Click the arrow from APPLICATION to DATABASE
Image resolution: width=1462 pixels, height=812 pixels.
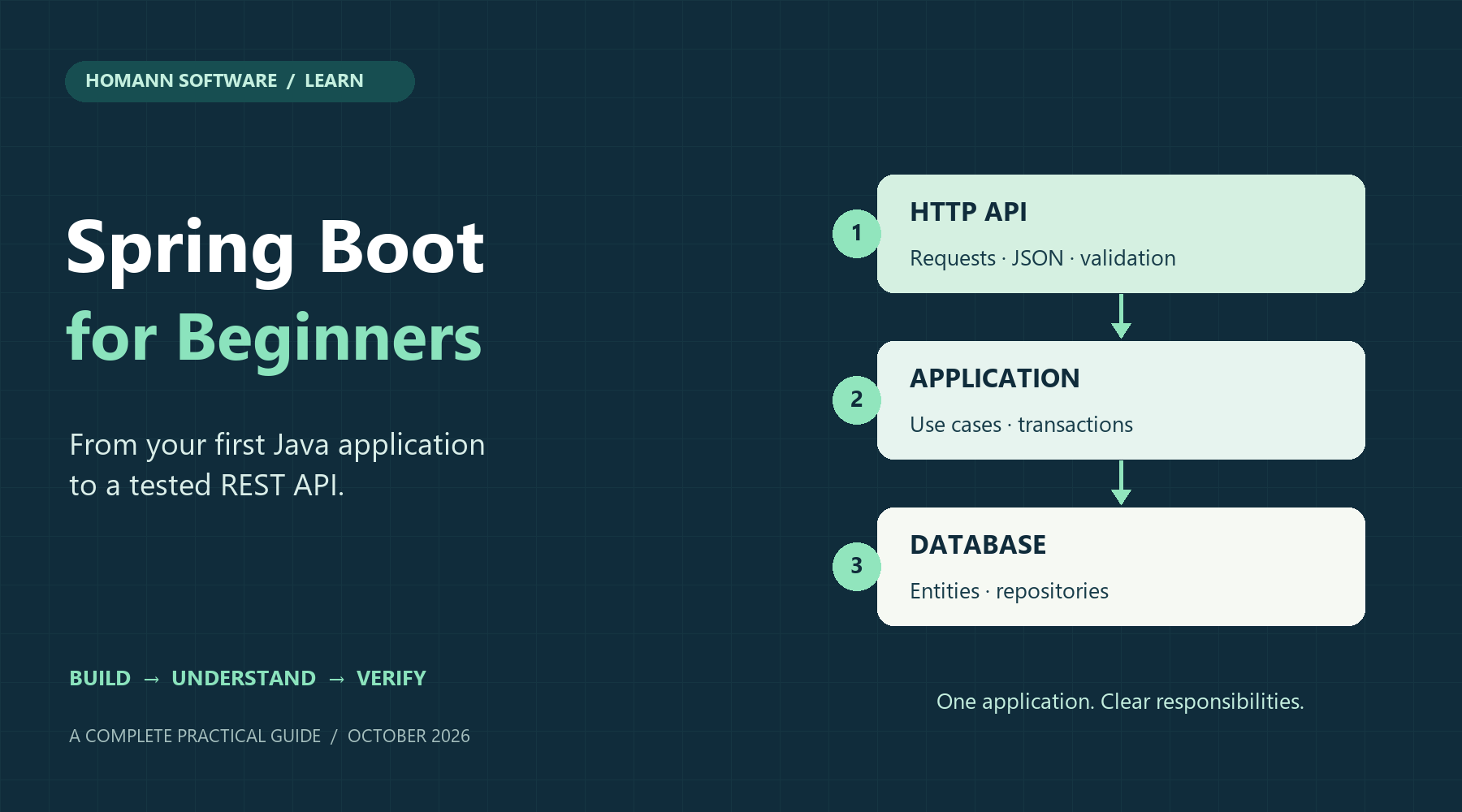[x=1121, y=483]
